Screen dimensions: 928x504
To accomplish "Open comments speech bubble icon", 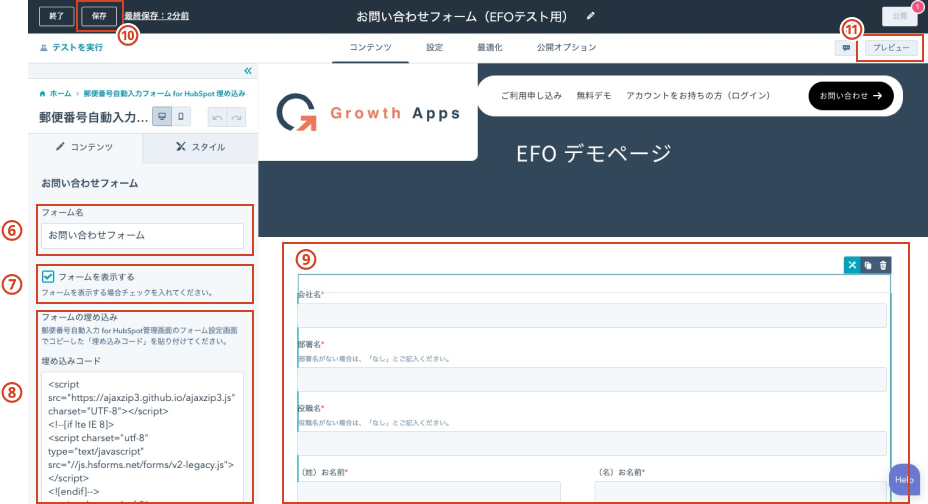I will click(846, 48).
